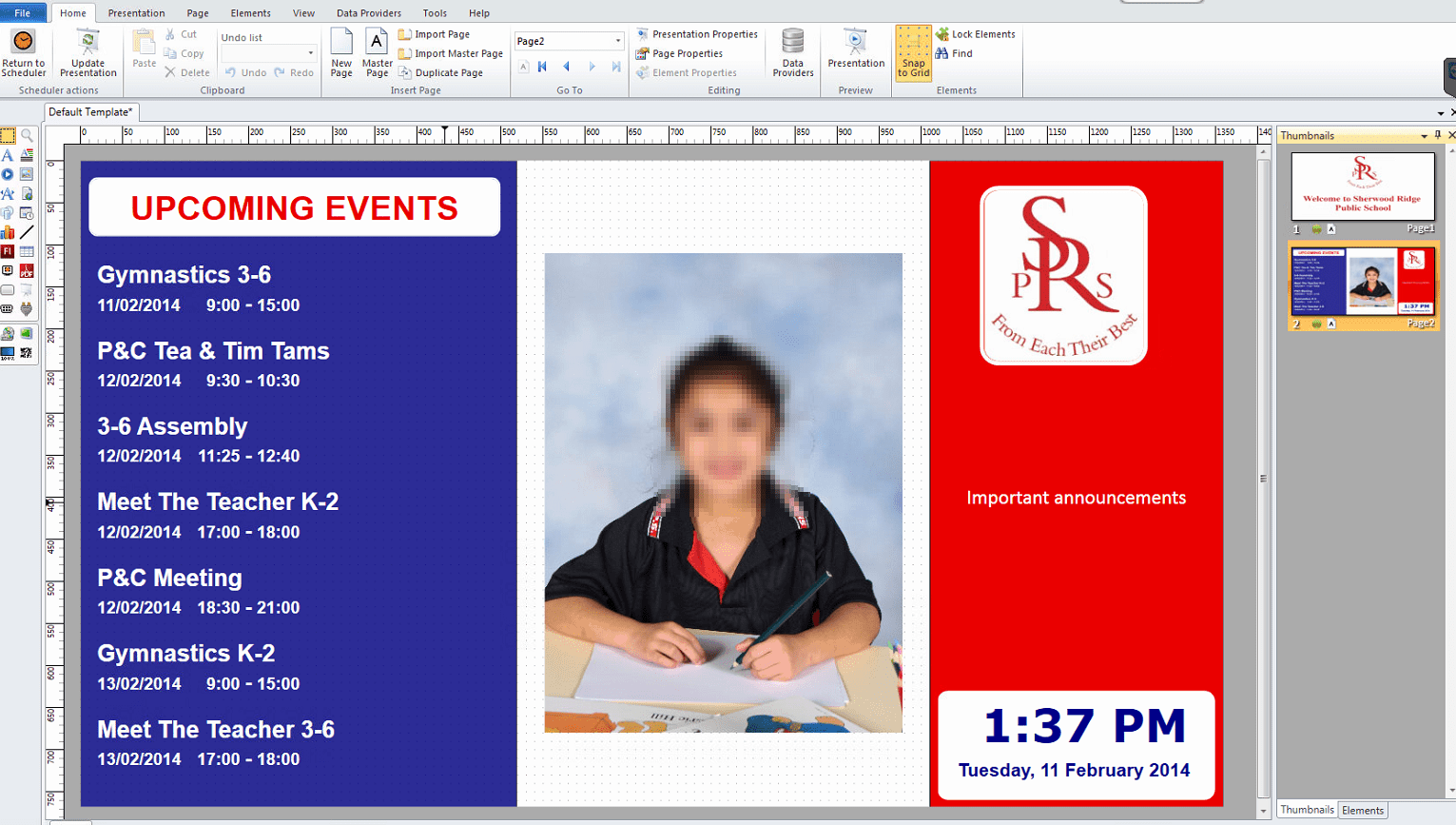Launch the Presentation preview
Image resolution: width=1456 pixels, height=825 pixels.
[x=855, y=49]
